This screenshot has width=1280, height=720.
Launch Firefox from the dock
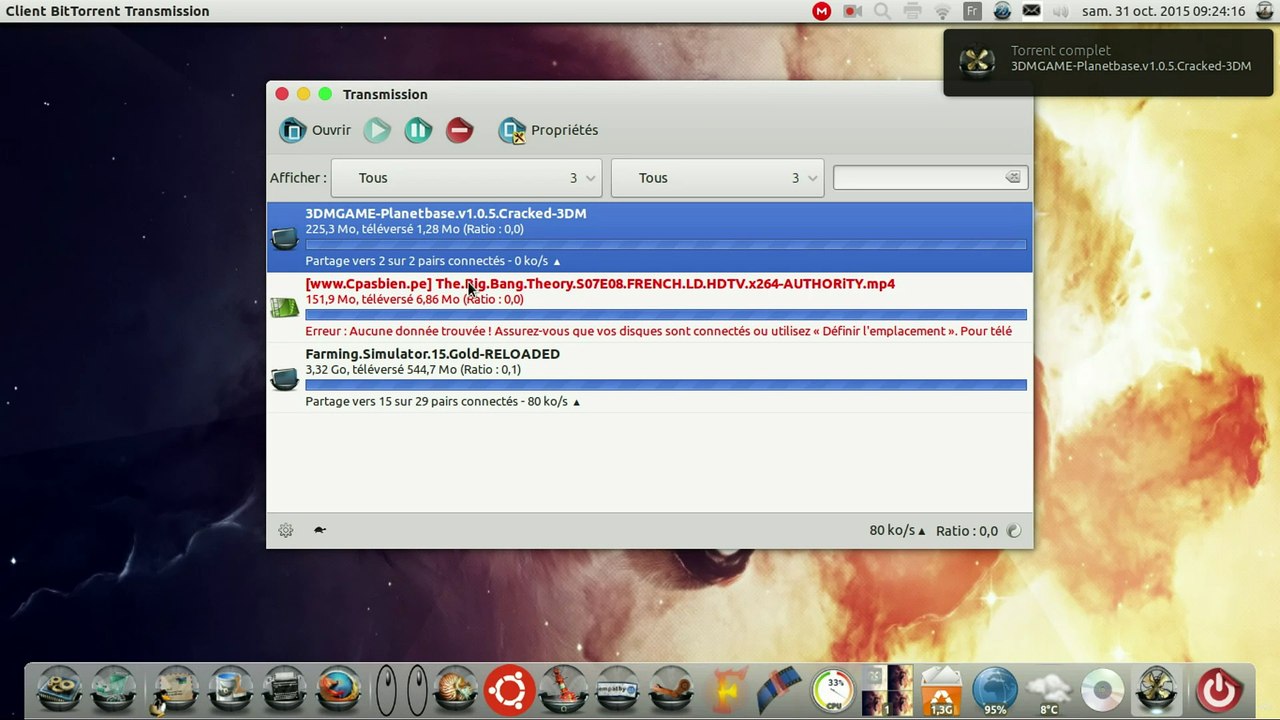339,690
